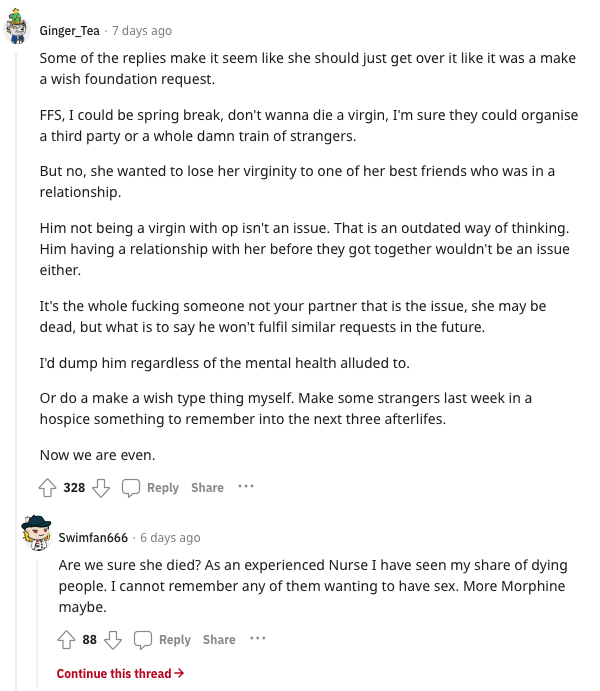
Task: Open more options on Ginger_Tea's comment
Action: (246, 487)
